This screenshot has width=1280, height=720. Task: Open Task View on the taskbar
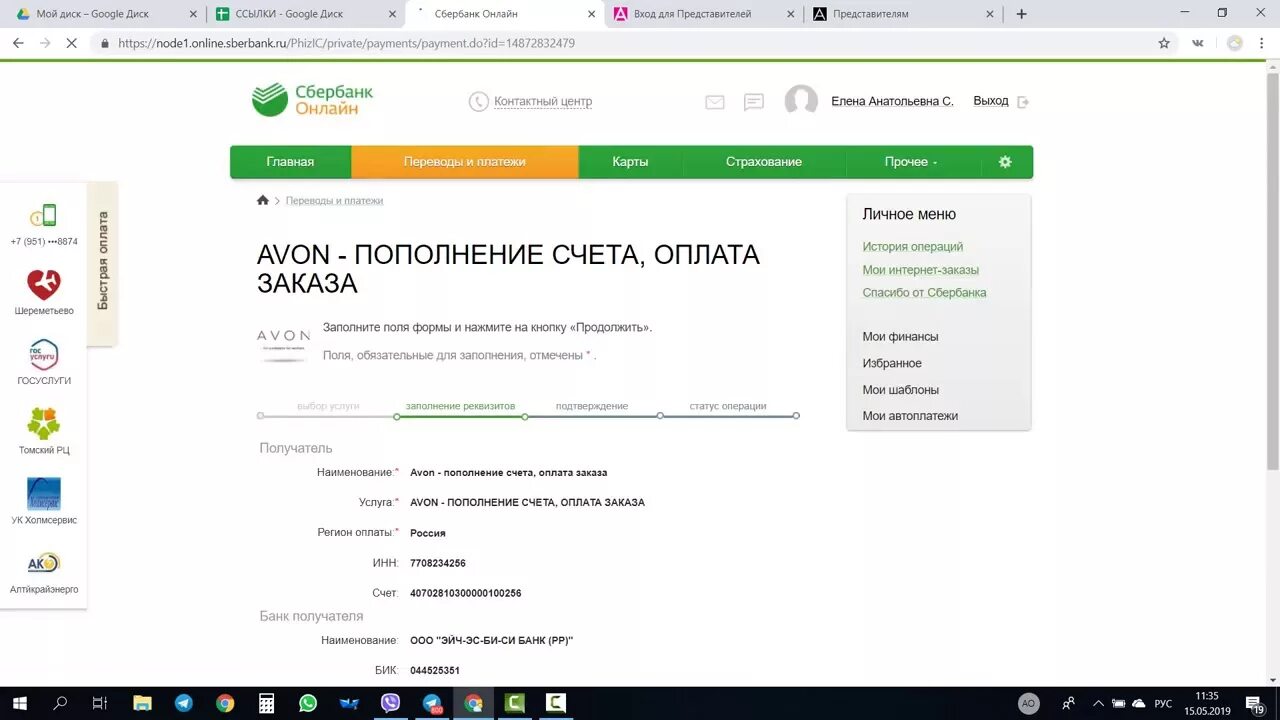[100, 703]
